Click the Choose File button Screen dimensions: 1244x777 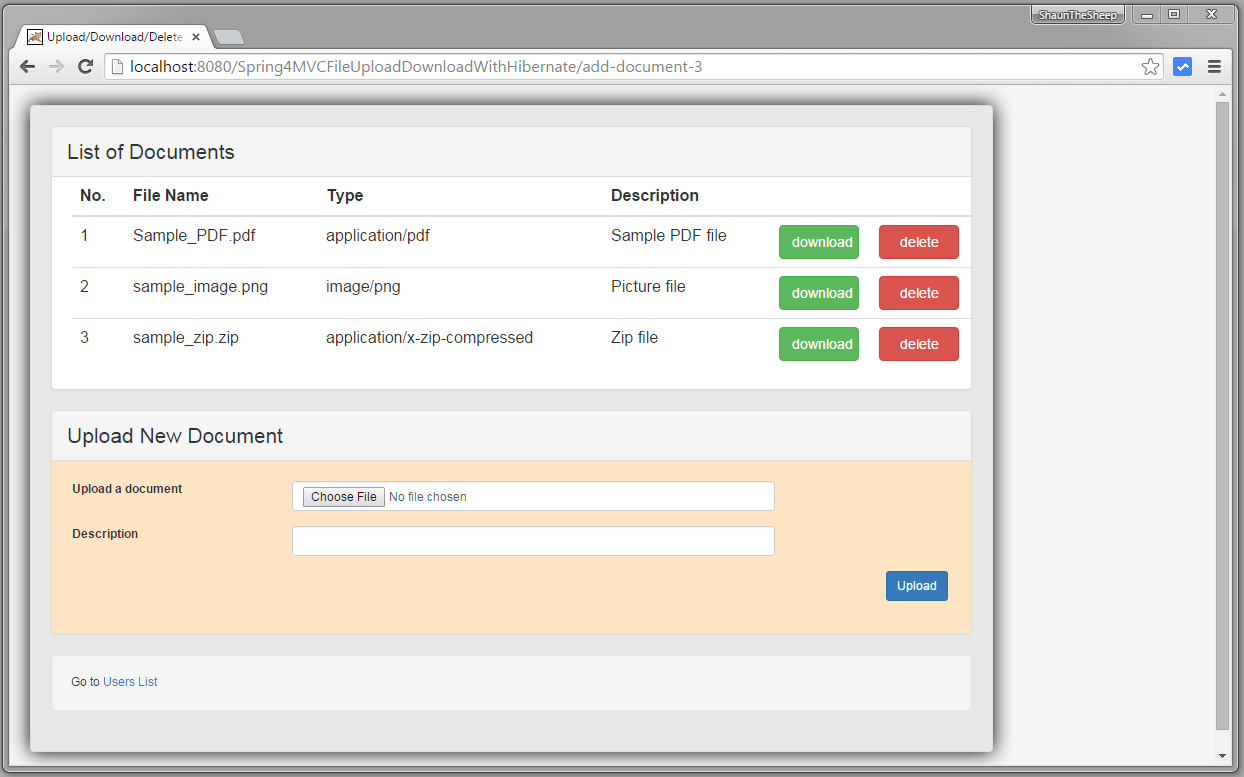(342, 496)
